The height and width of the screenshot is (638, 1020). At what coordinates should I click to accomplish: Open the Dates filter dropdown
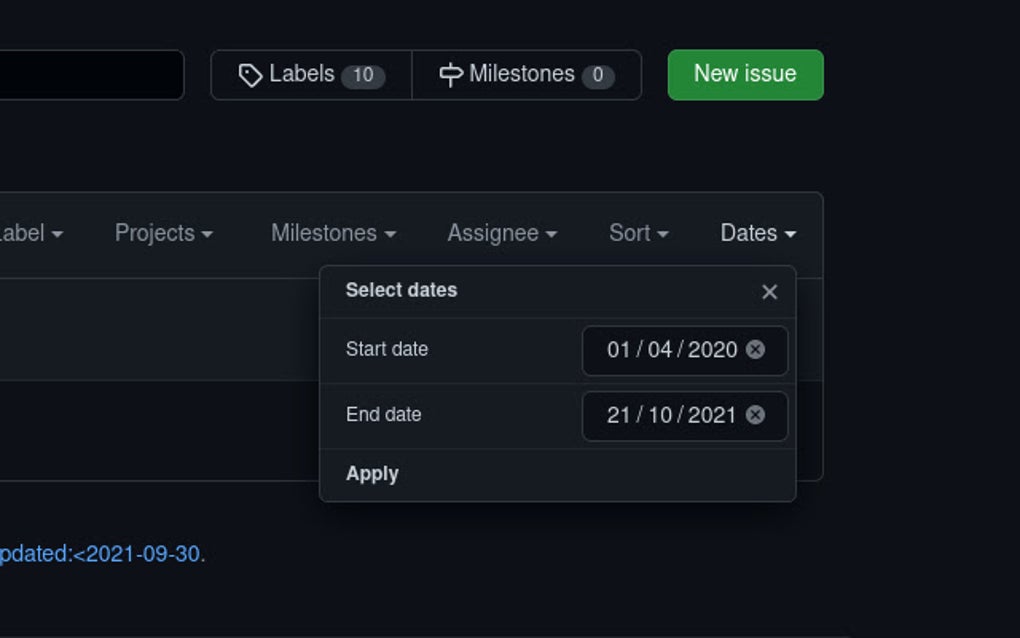click(755, 233)
